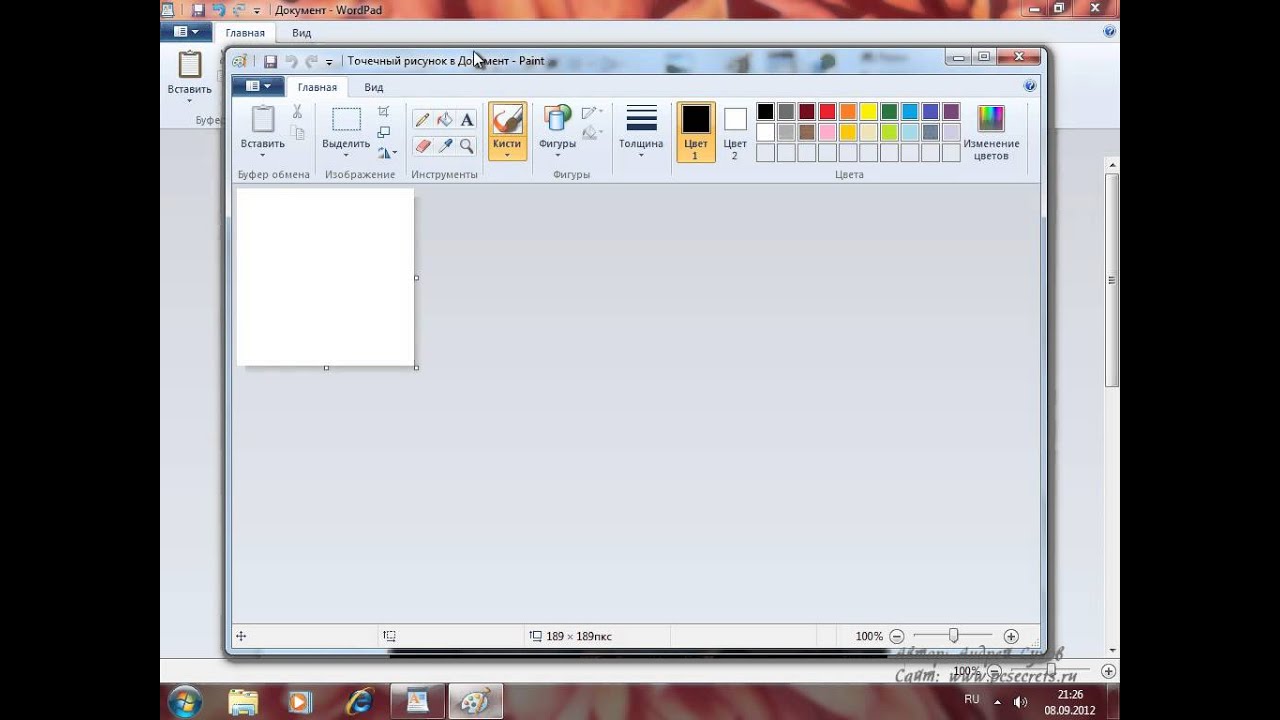1280x720 pixels.
Task: Click the volume speaker icon in system tray
Action: pyautogui.click(x=1020, y=701)
